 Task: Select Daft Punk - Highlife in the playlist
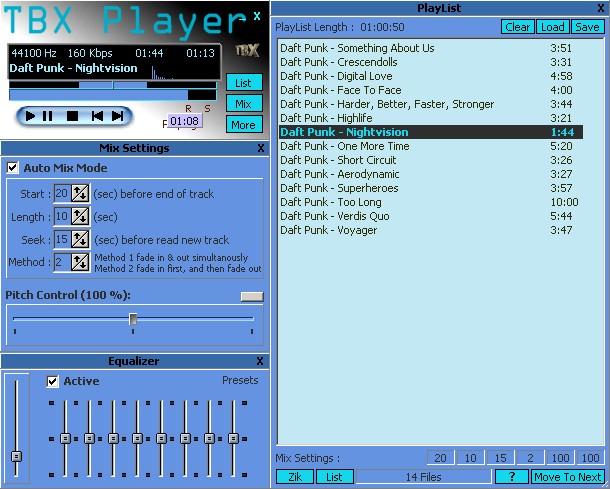pyautogui.click(x=431, y=118)
